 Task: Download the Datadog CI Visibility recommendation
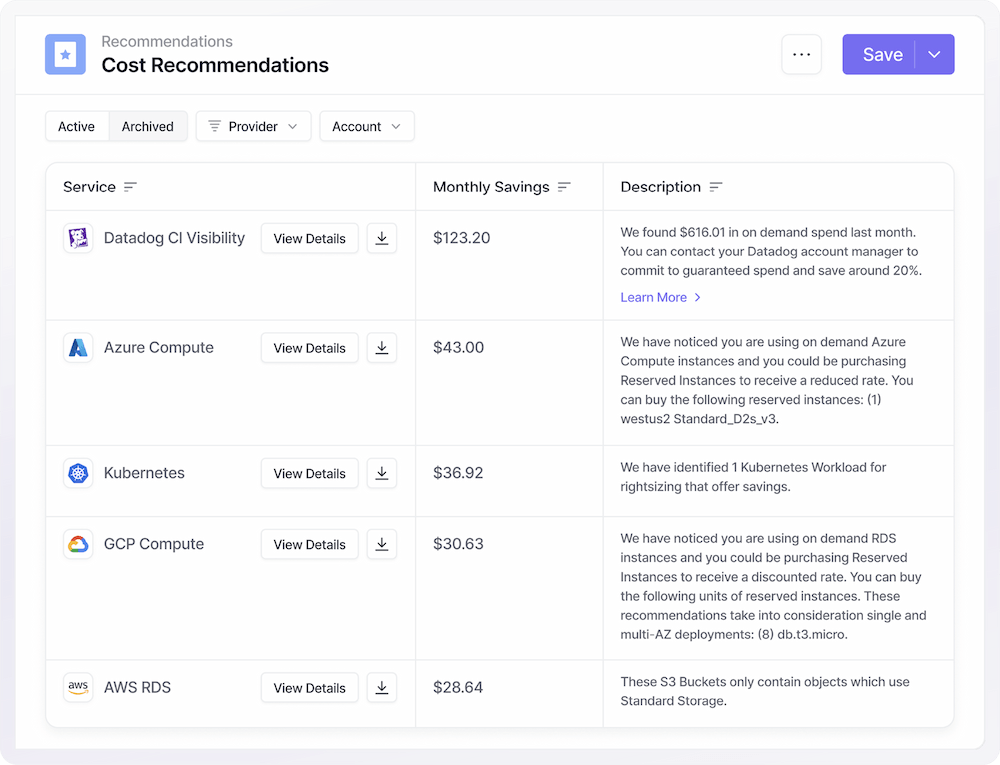click(x=381, y=239)
